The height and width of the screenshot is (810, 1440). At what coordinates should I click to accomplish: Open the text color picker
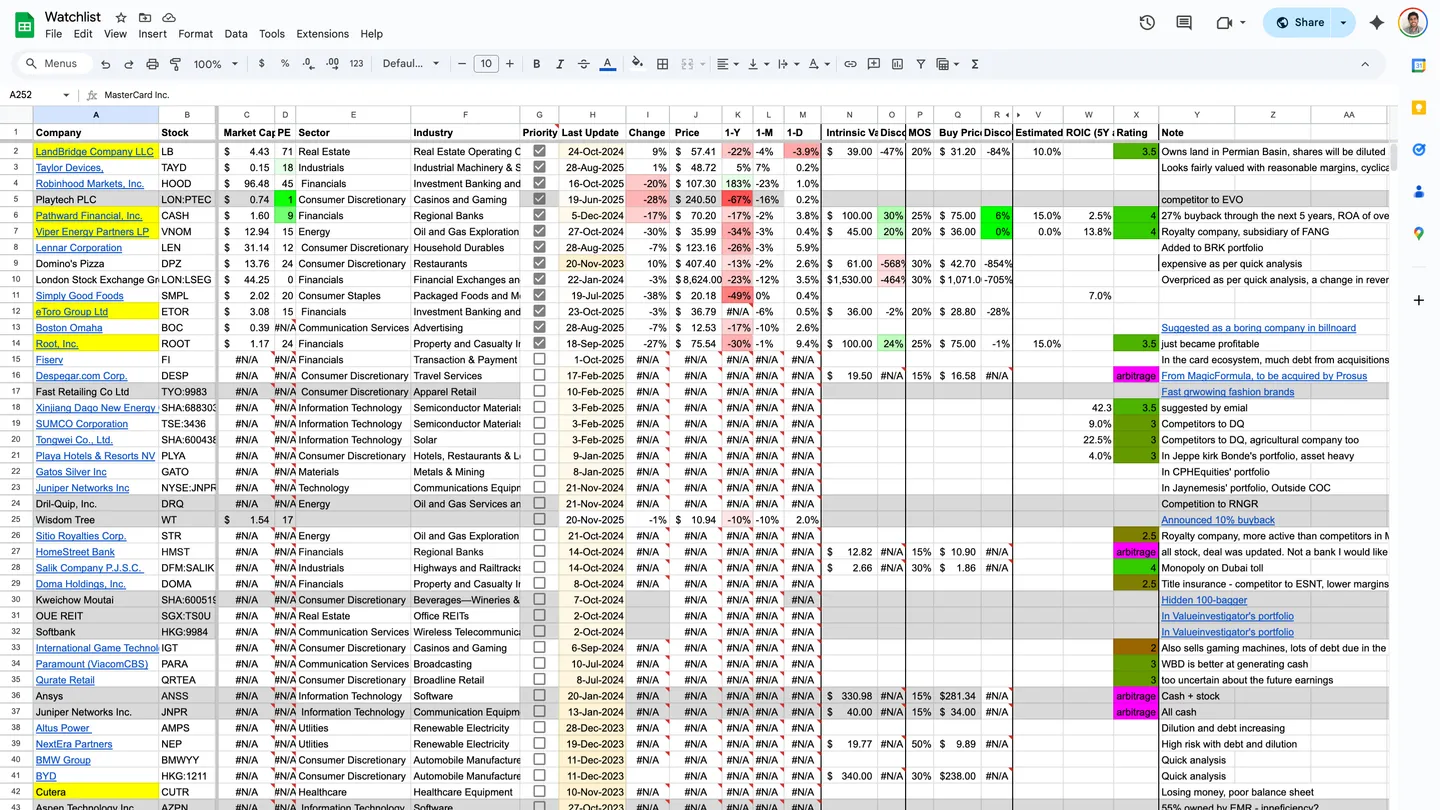pos(607,64)
